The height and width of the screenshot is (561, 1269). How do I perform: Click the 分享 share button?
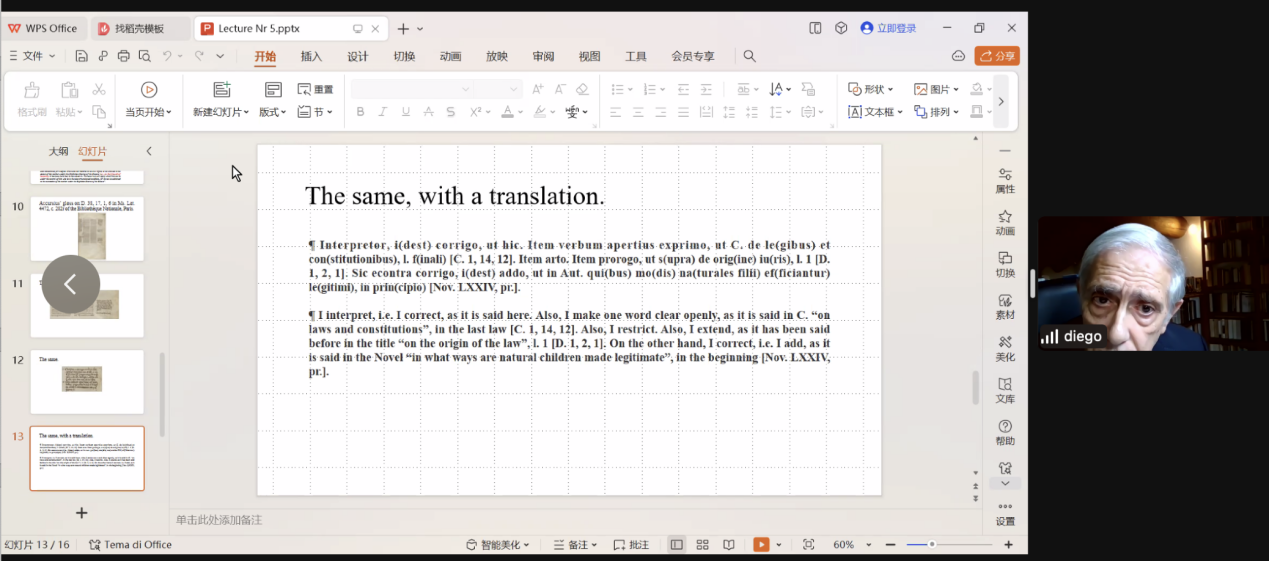pos(997,56)
